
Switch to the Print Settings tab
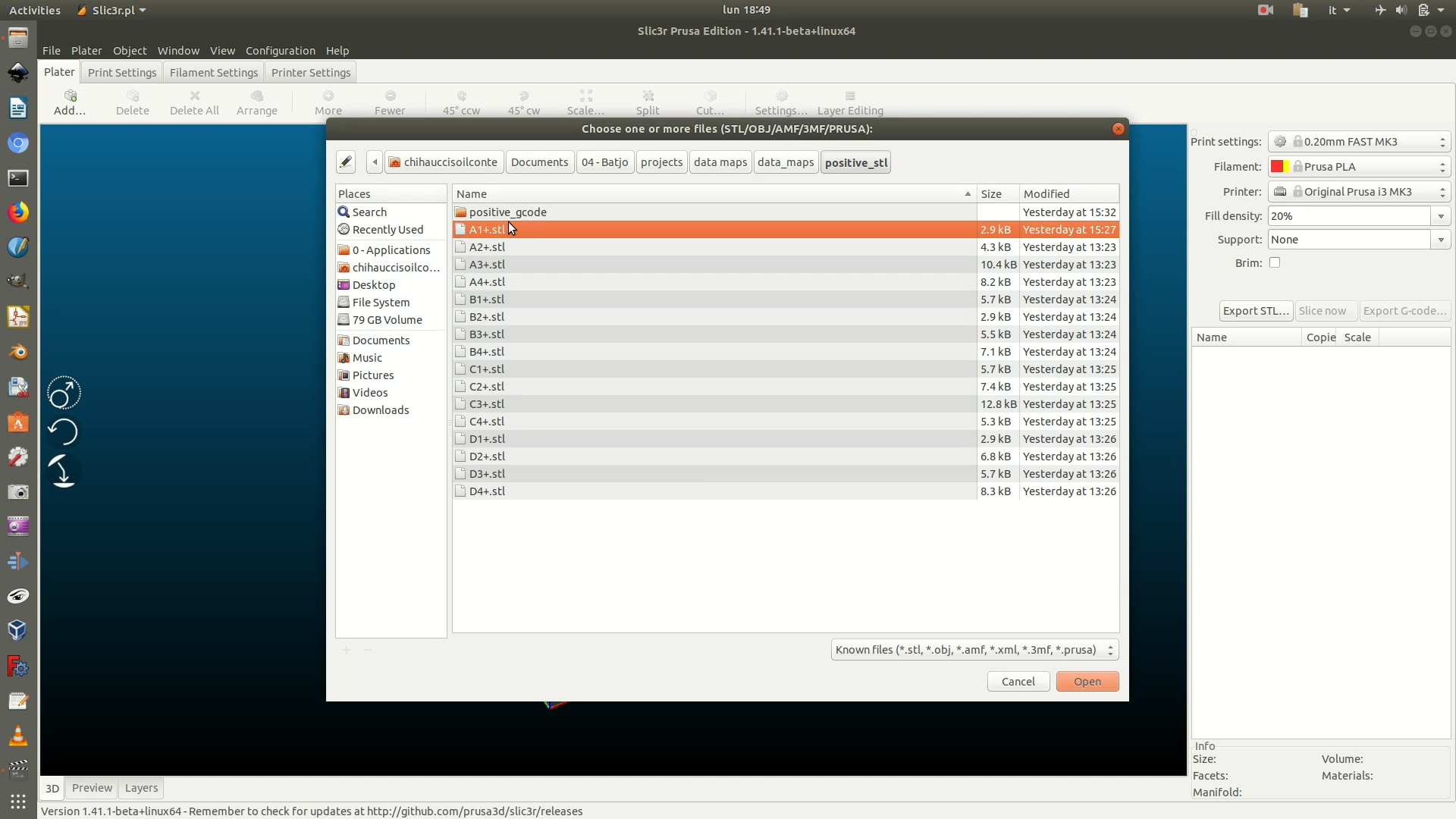tap(122, 73)
